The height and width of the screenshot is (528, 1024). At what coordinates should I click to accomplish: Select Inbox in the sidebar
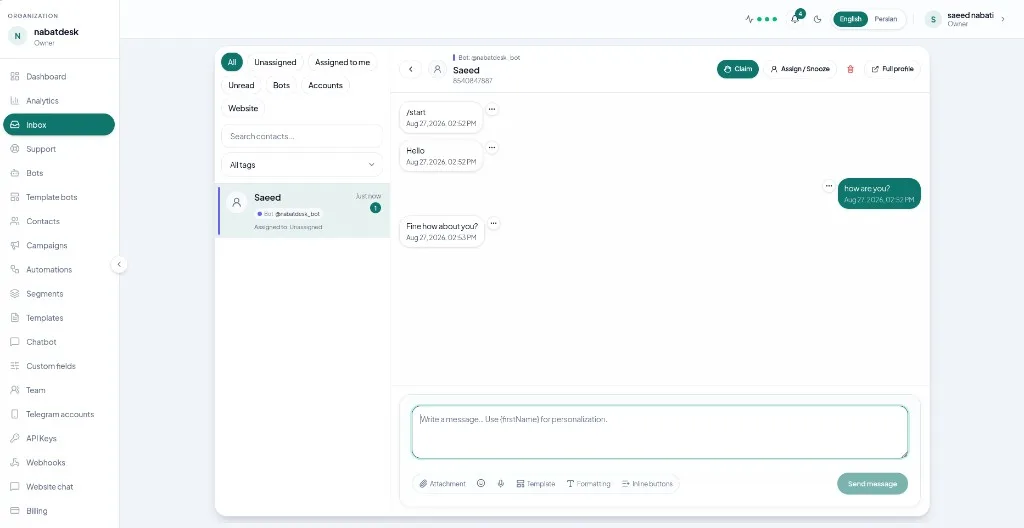click(x=59, y=125)
